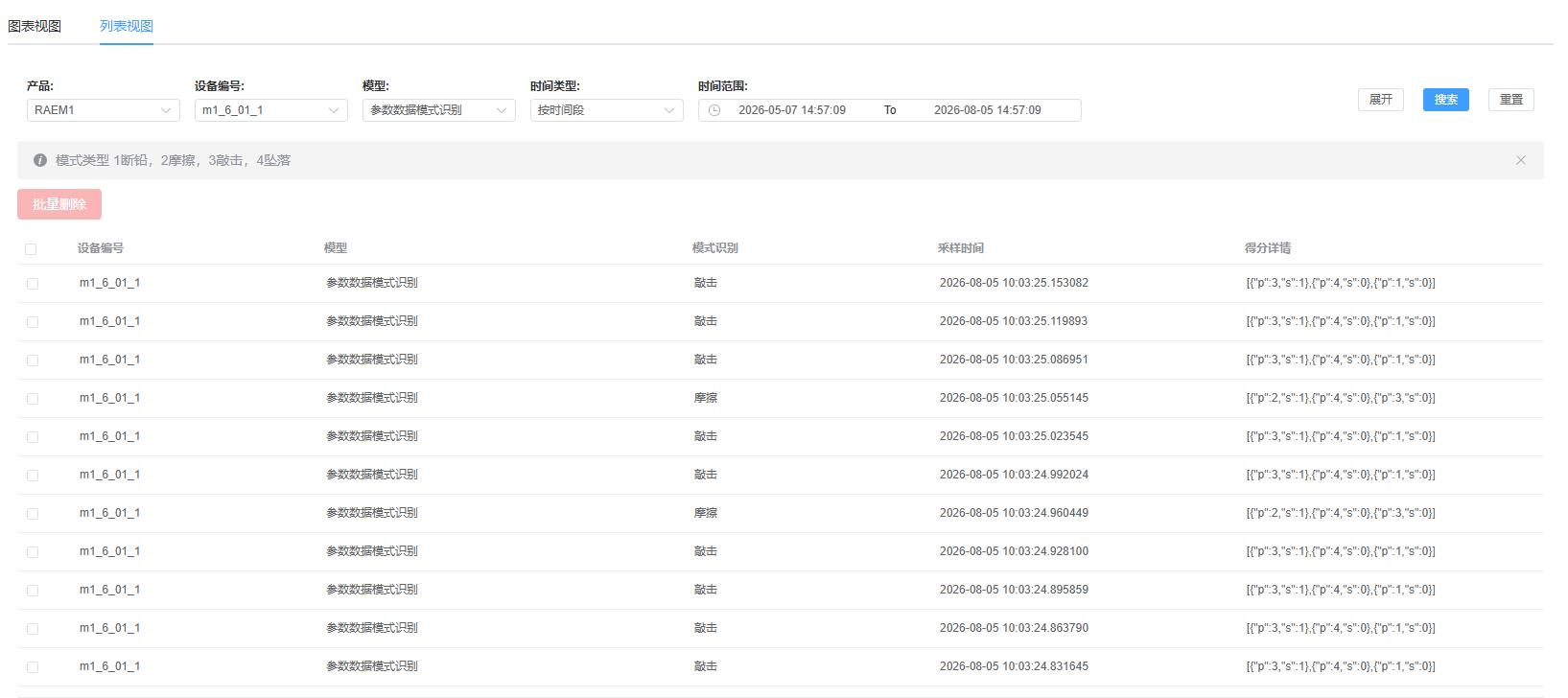Click the 搜索 button
Screen dimensions: 1568x698
1446,100
